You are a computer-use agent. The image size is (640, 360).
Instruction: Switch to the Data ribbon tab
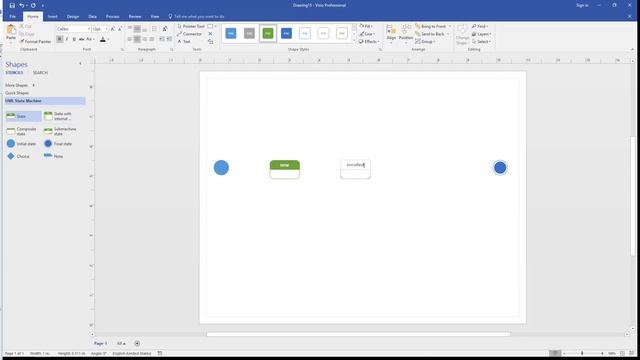click(x=93, y=17)
